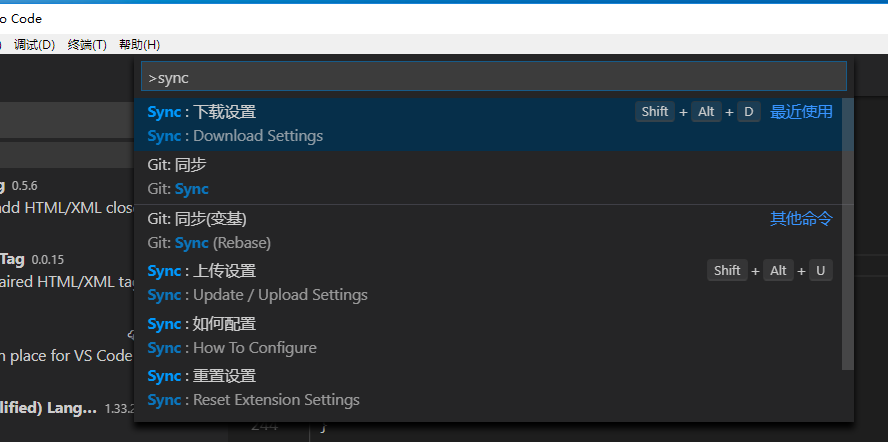The image size is (888, 442).
Task: Click the command palette input showing >sync
Action: pyautogui.click(x=493, y=76)
